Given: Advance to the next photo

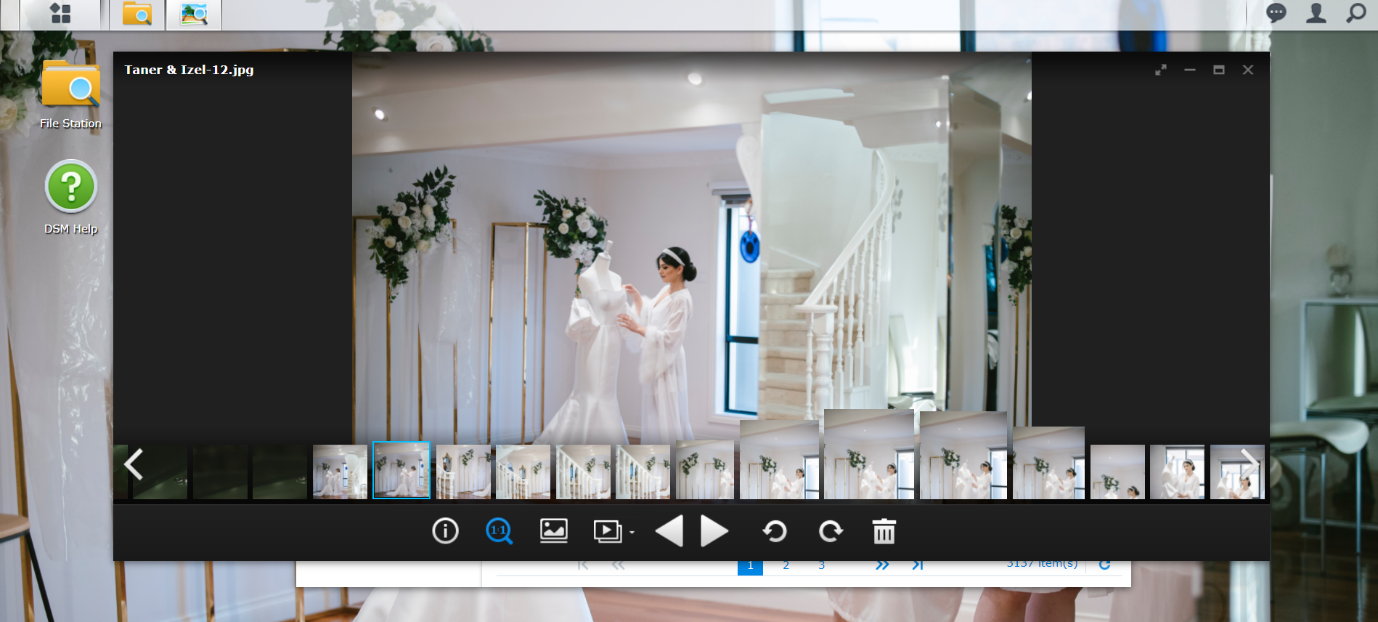Looking at the screenshot, I should tap(714, 531).
